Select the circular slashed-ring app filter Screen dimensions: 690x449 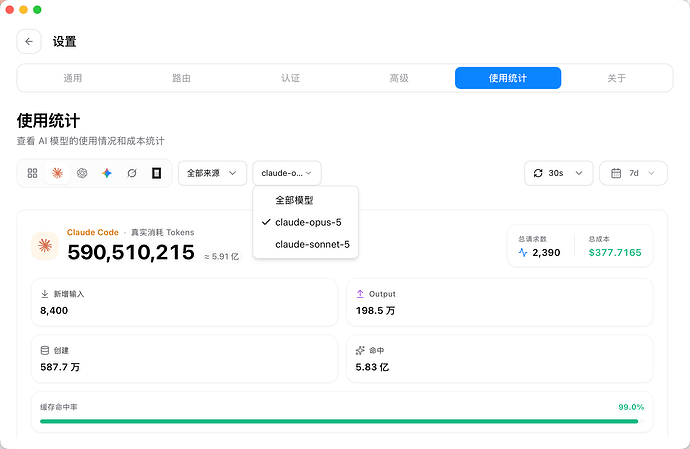tap(132, 173)
